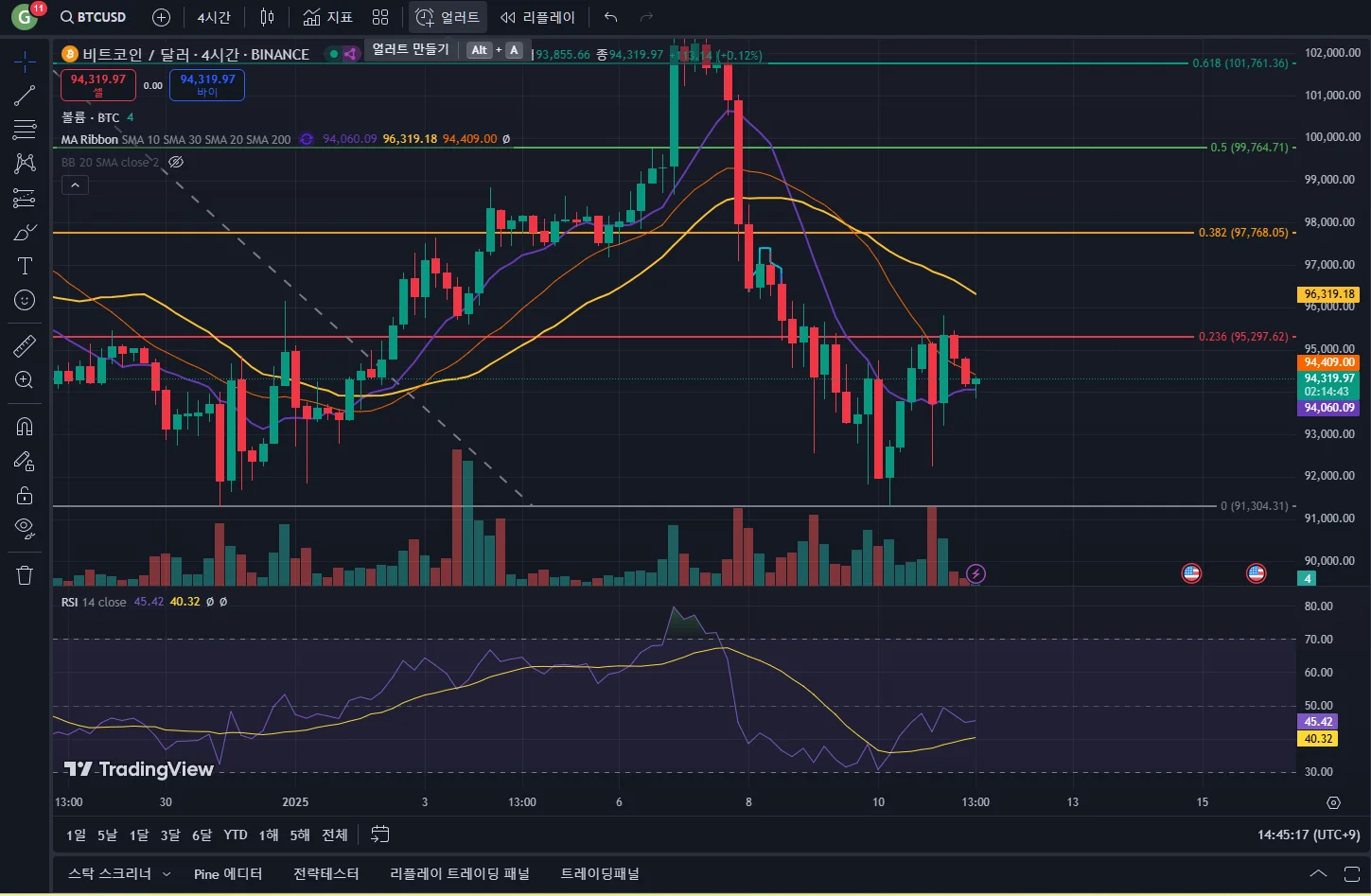Click the BTCUSD symbol search field
This screenshot has width=1371, height=896.
point(93,17)
